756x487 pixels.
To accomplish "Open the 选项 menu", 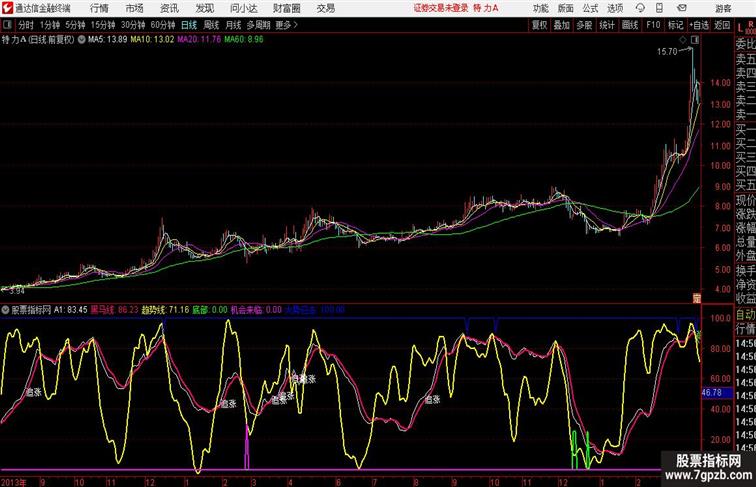I will click(x=615, y=8).
